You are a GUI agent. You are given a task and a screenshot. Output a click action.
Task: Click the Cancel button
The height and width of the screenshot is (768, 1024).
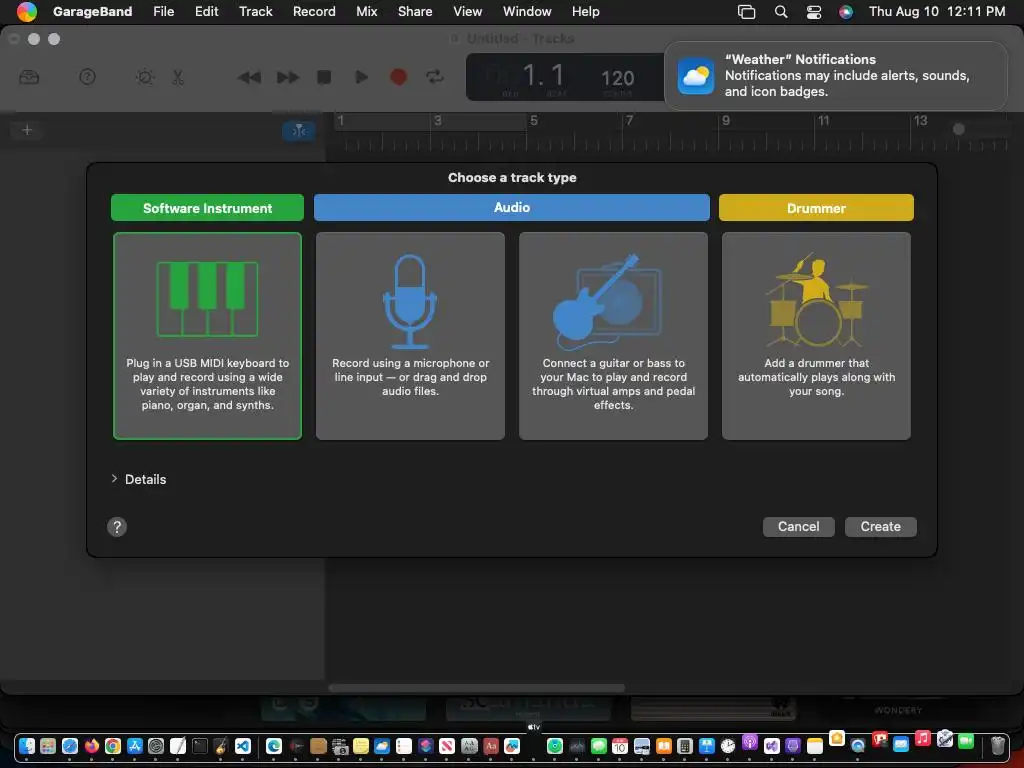(x=799, y=526)
